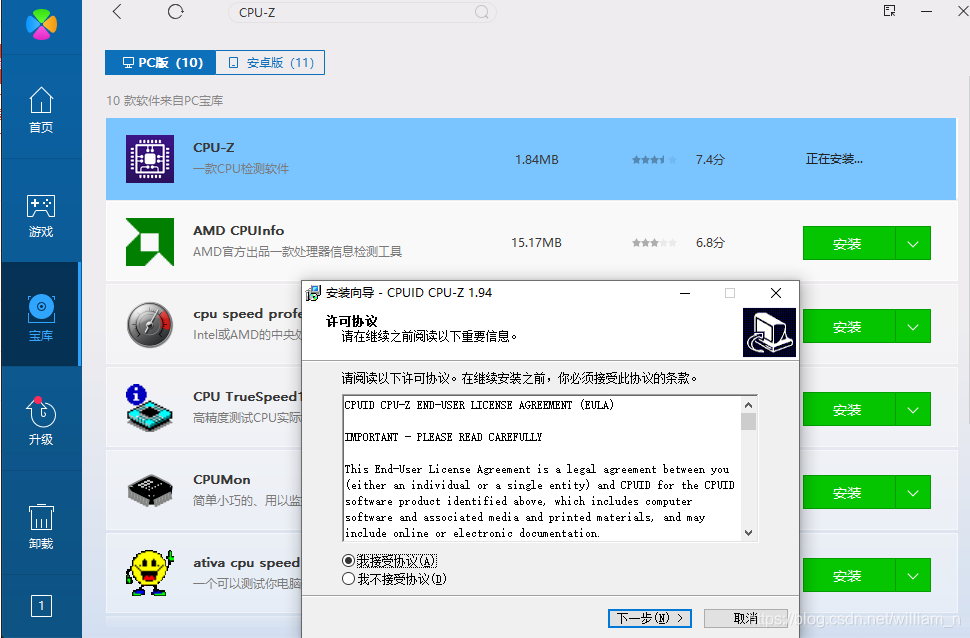The width and height of the screenshot is (970, 638).
Task: Expand install options arrow for CPU TrueSpeed
Action: (x=913, y=409)
